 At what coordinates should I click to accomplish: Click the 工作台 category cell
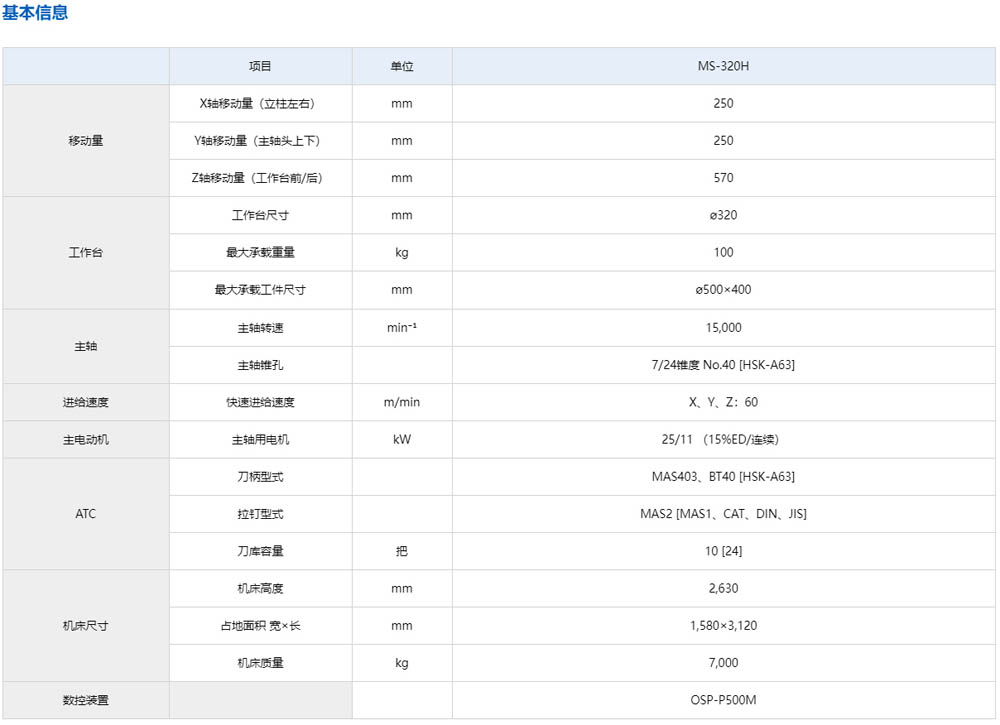(86, 252)
